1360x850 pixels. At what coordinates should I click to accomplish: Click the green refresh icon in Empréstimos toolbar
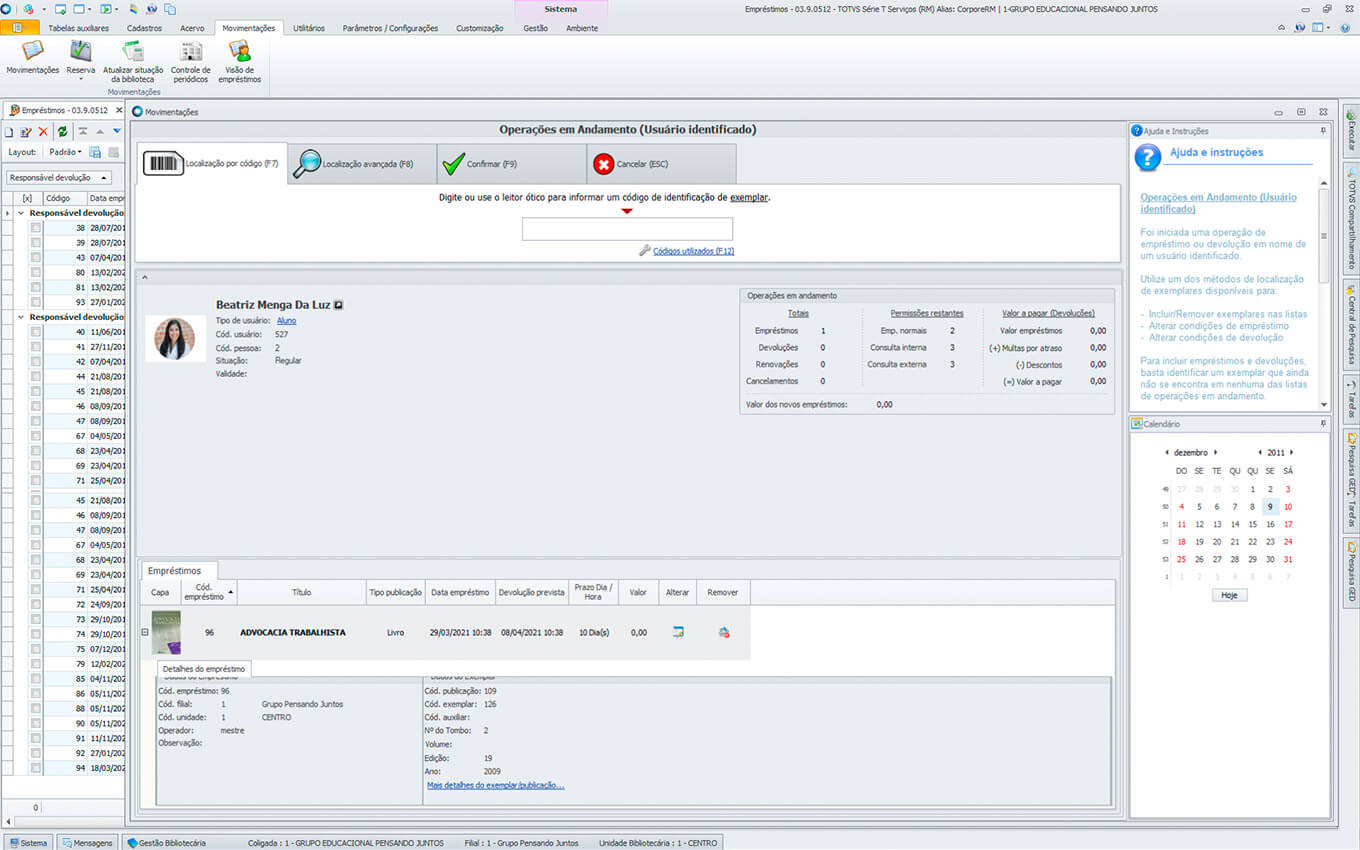(62, 132)
